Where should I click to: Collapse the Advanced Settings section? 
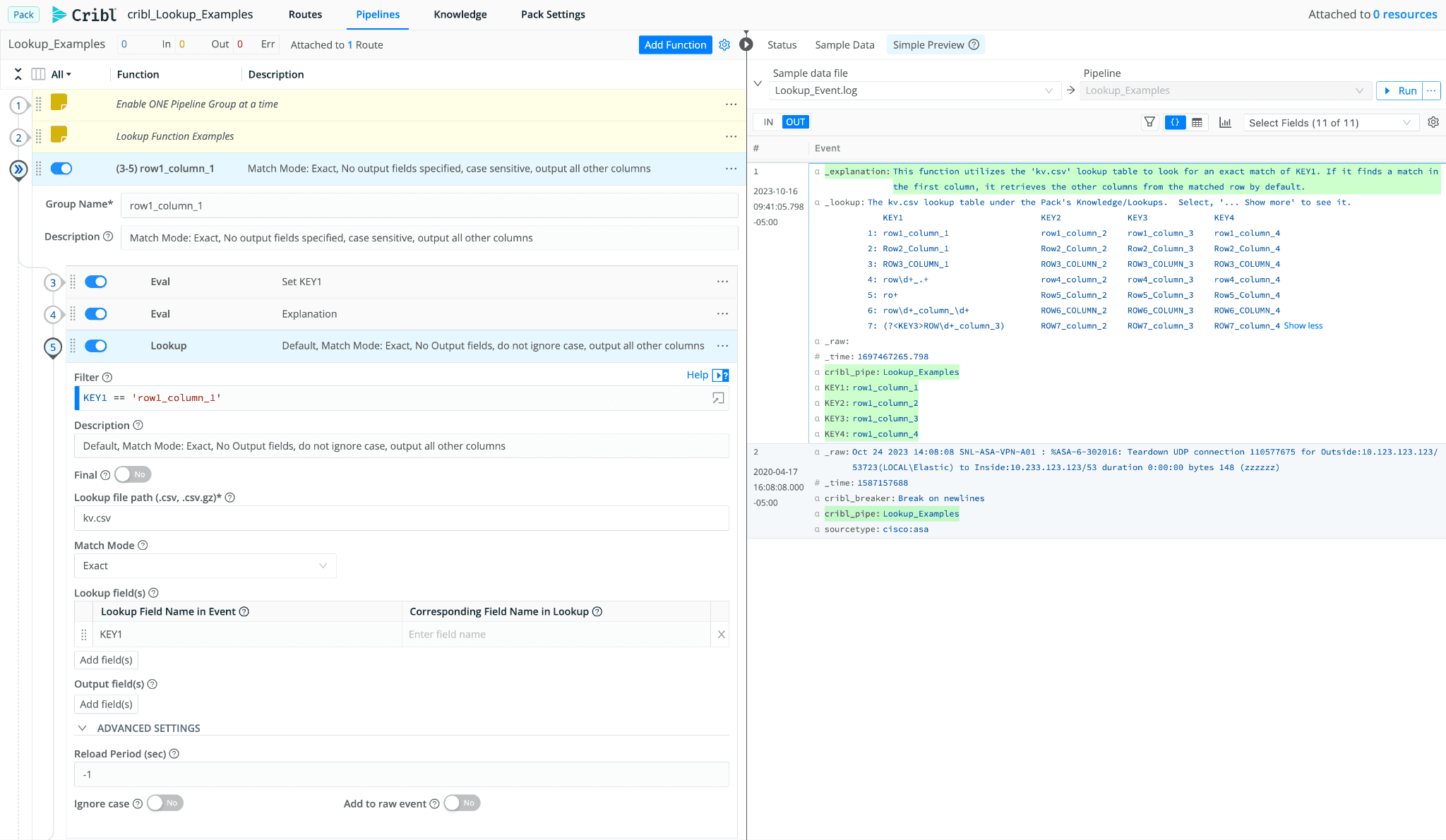pos(83,728)
